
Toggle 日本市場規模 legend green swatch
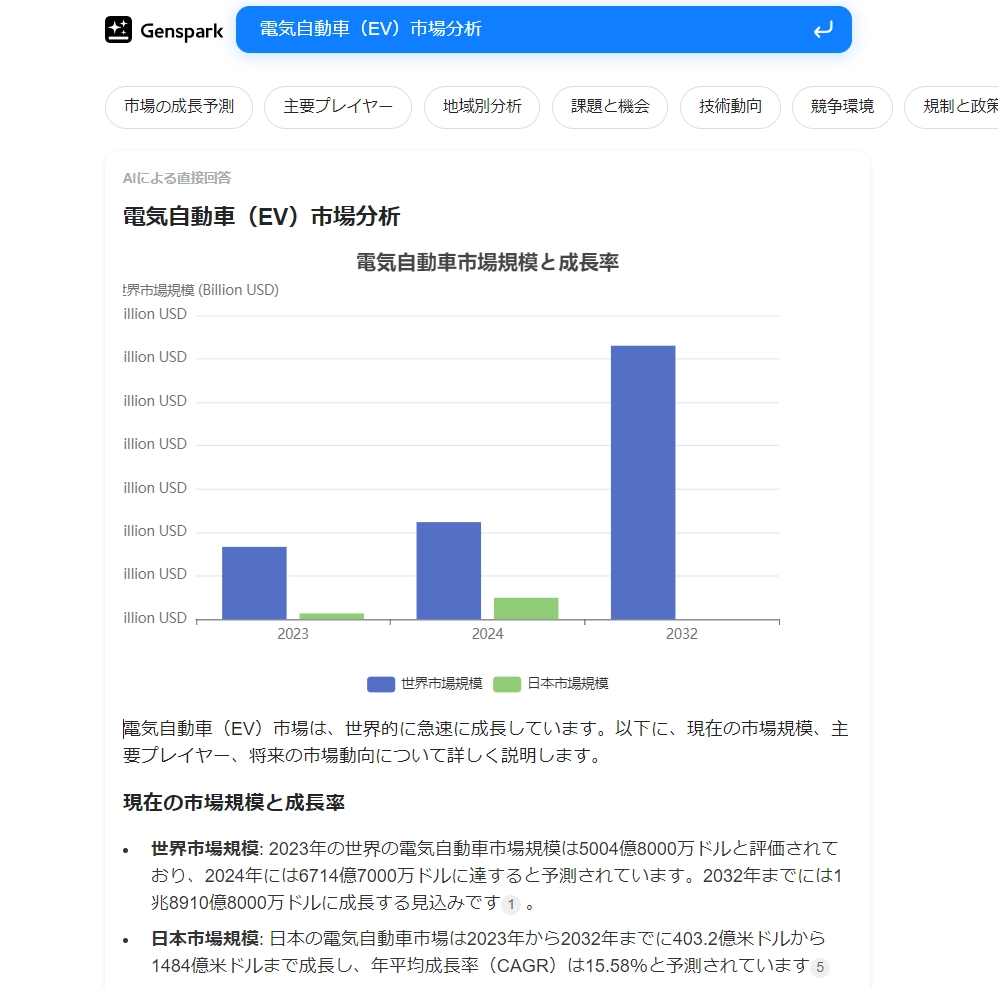pyautogui.click(x=507, y=684)
